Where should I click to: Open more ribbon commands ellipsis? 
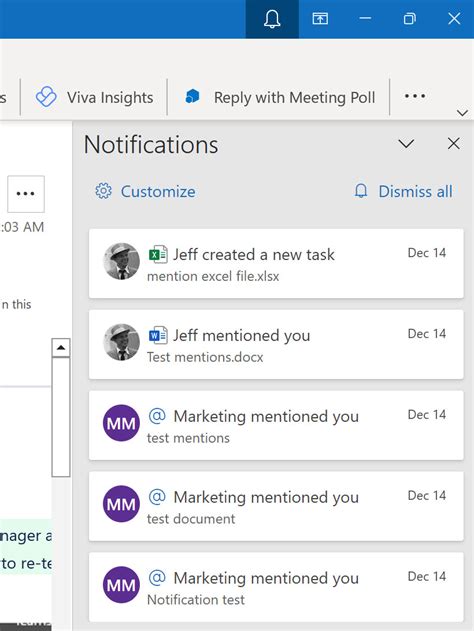pos(415,96)
